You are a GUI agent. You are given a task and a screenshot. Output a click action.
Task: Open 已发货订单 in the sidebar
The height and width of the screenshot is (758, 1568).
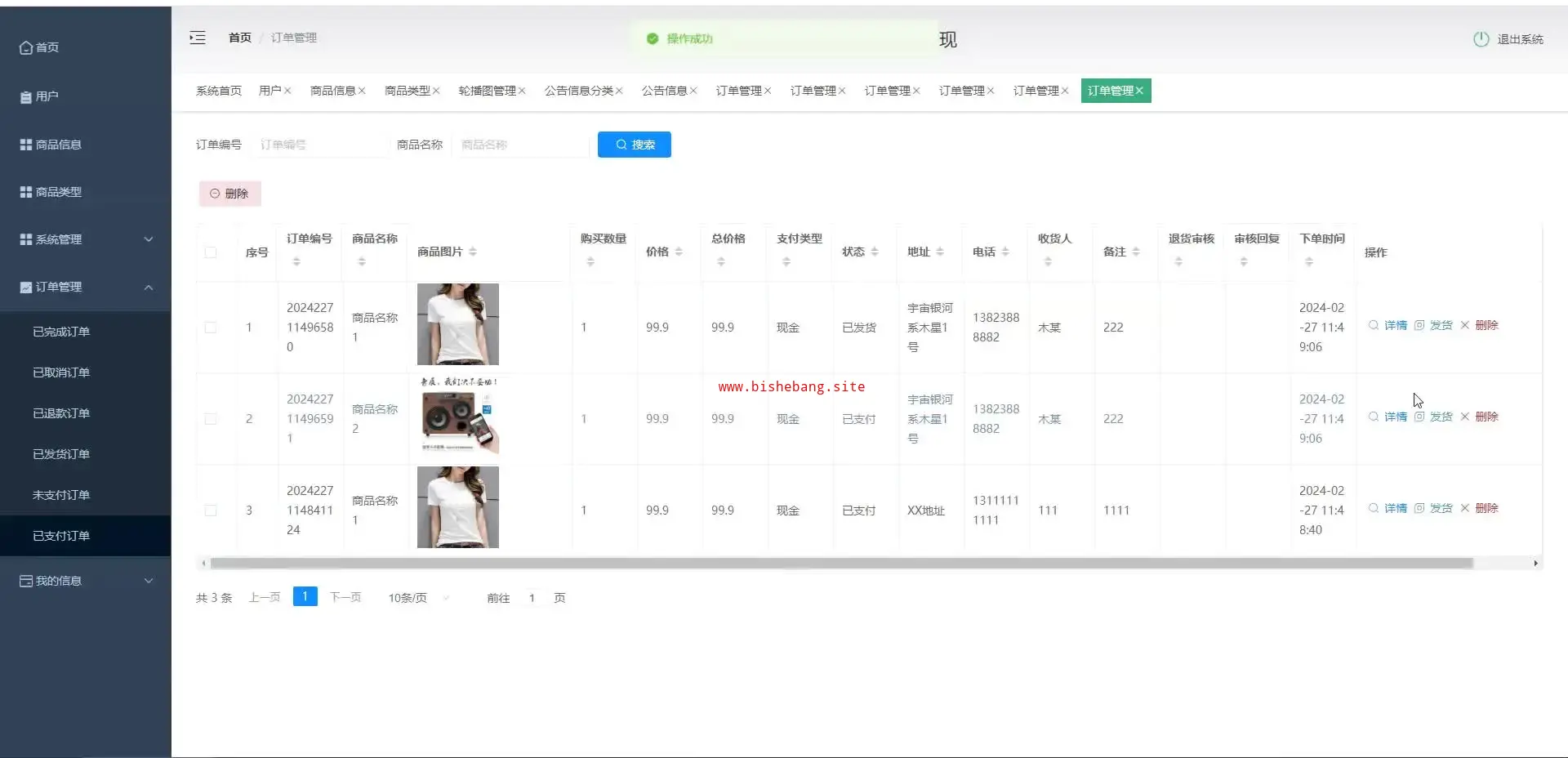[x=61, y=454]
